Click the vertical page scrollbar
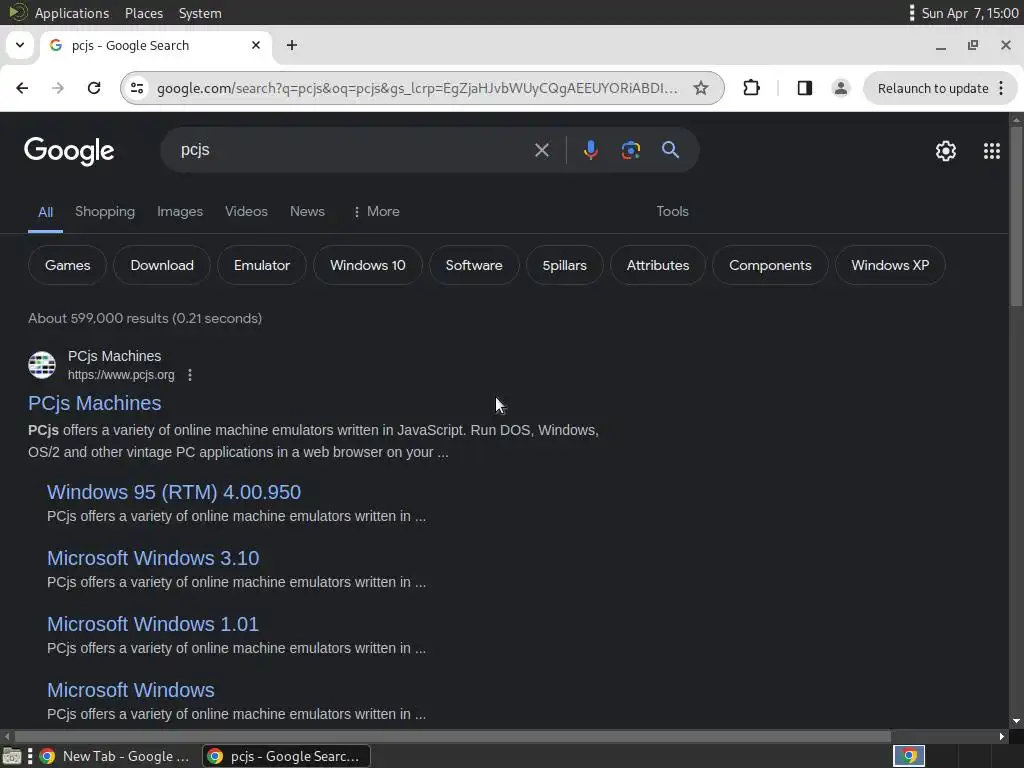Screen dimensions: 1024x768 [x=1016, y=216]
